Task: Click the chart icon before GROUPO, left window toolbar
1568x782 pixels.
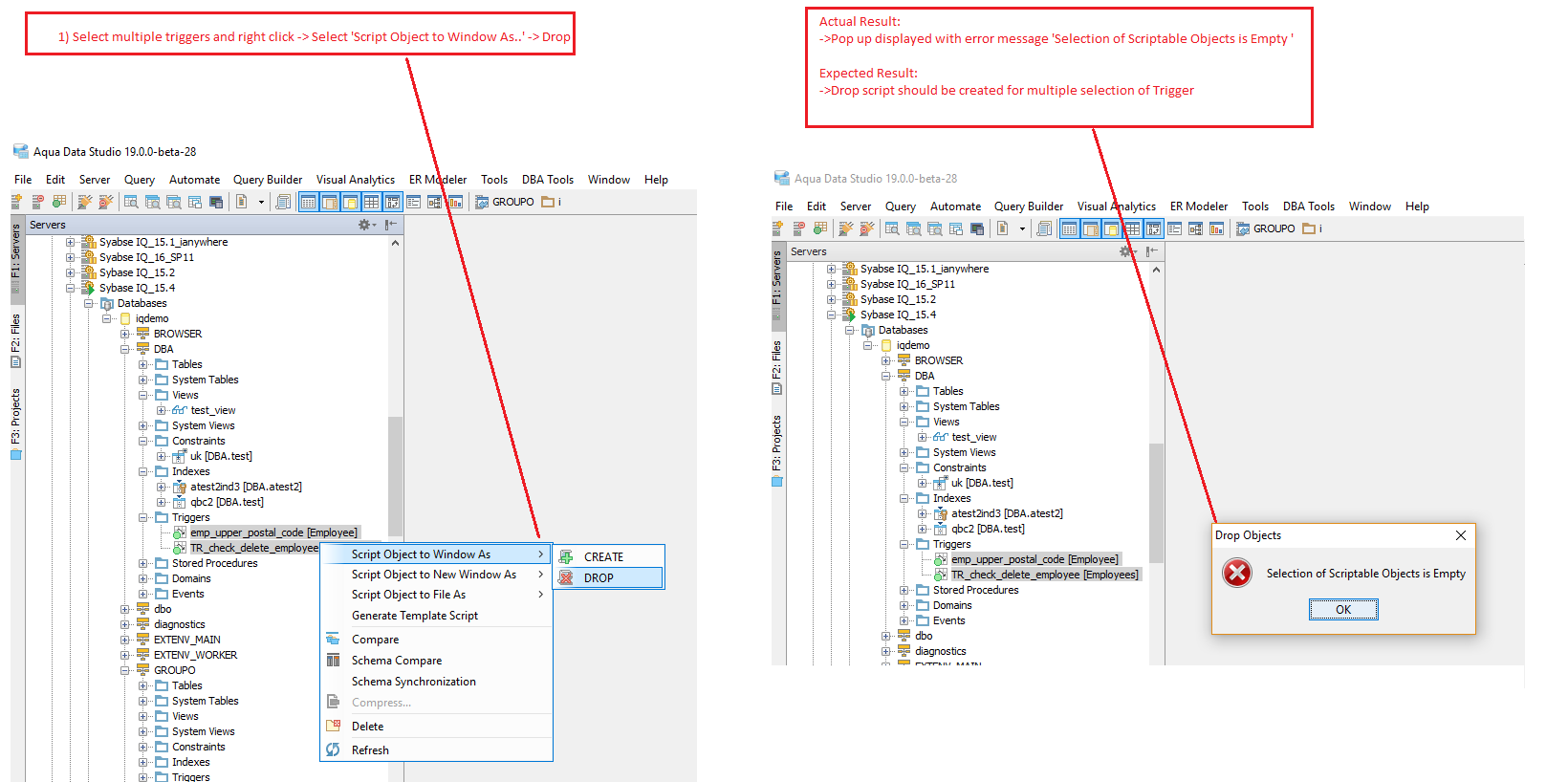Action: (x=455, y=202)
